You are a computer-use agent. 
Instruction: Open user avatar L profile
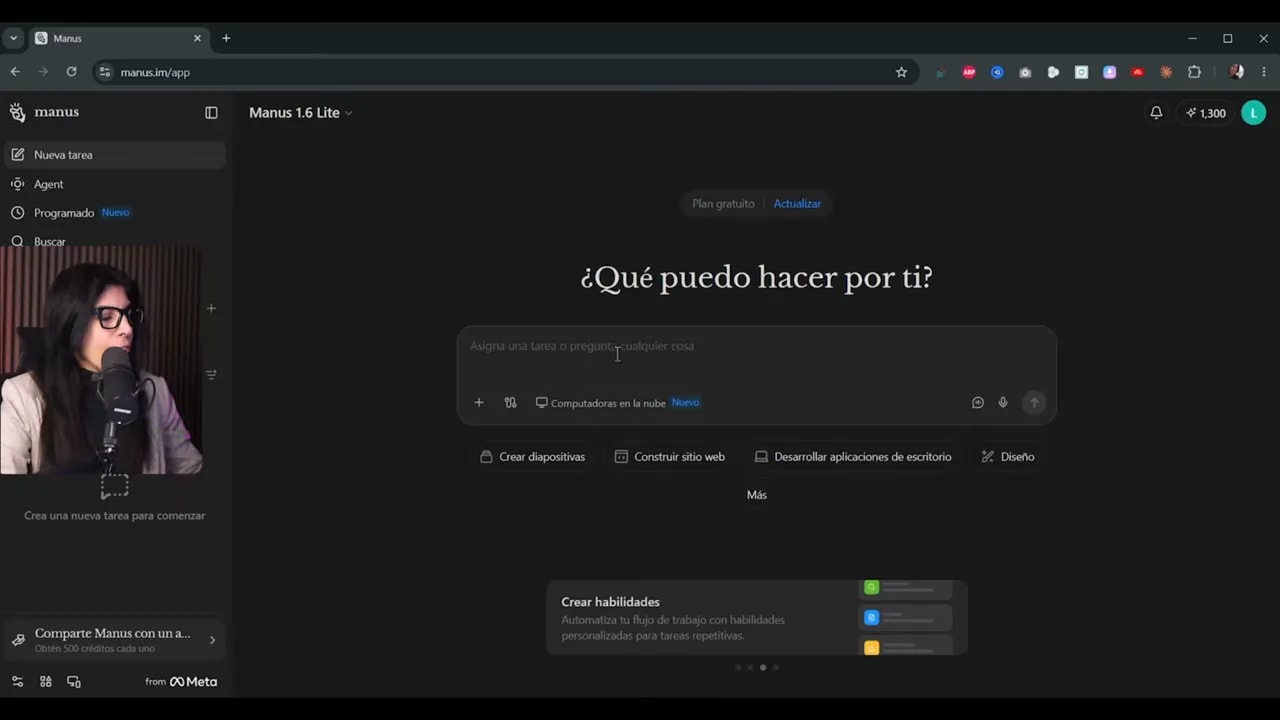click(x=1253, y=113)
